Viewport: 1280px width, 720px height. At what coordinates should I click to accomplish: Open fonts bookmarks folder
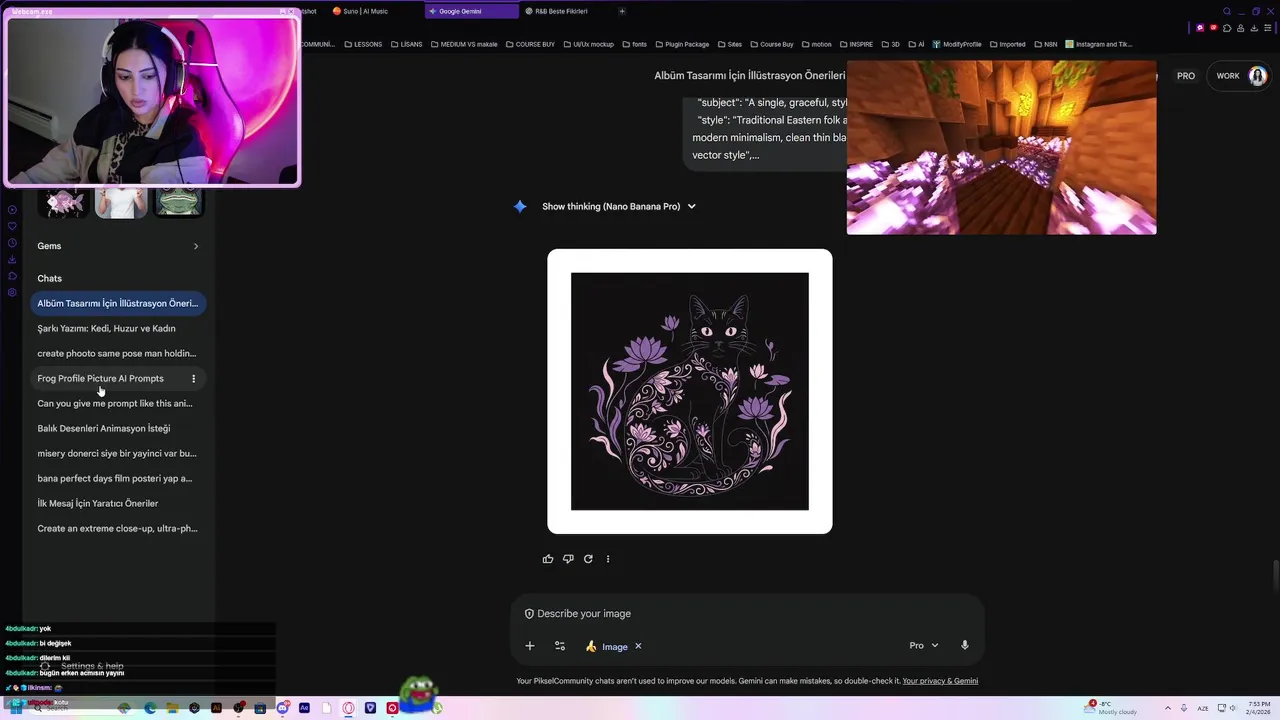tap(634, 44)
